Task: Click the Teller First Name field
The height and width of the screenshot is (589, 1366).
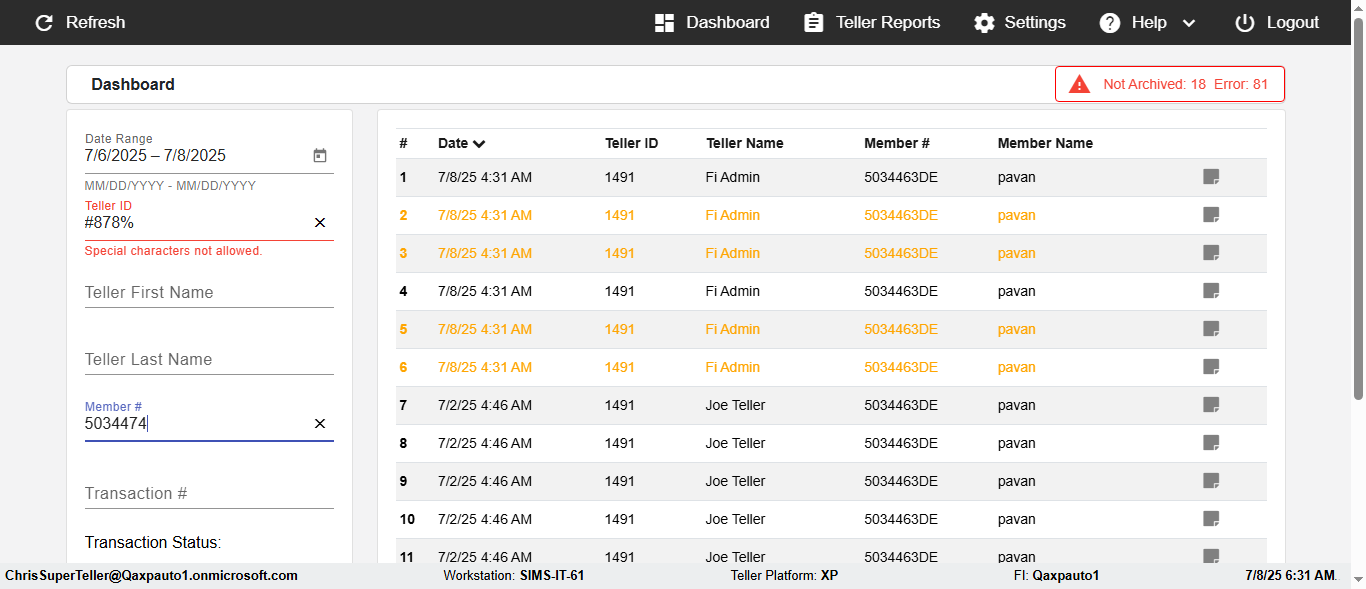Action: (208, 292)
